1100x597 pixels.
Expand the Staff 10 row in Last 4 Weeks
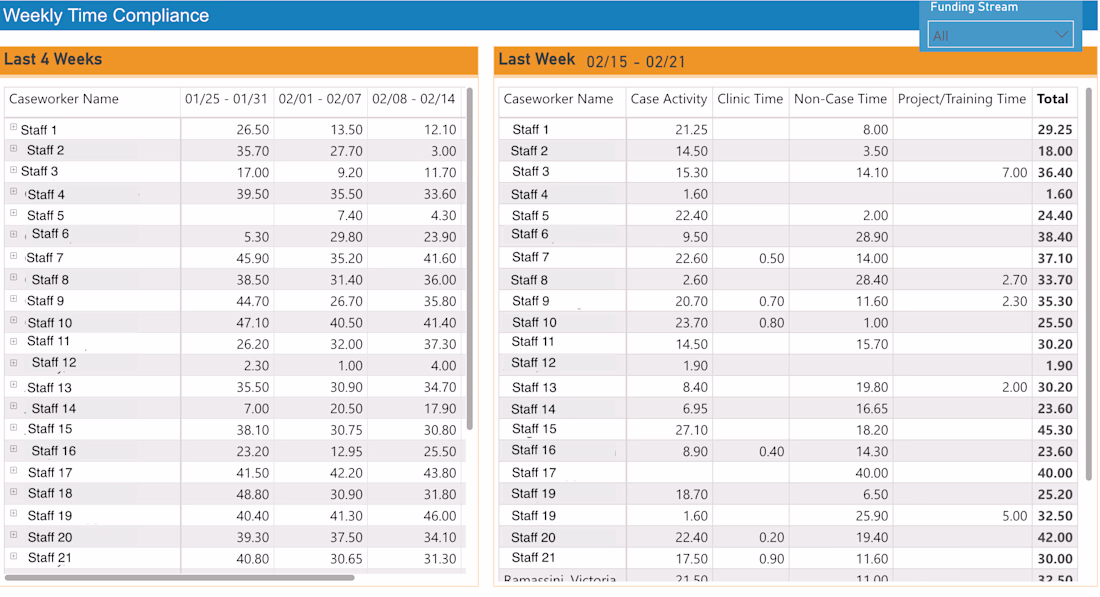pos(13,320)
